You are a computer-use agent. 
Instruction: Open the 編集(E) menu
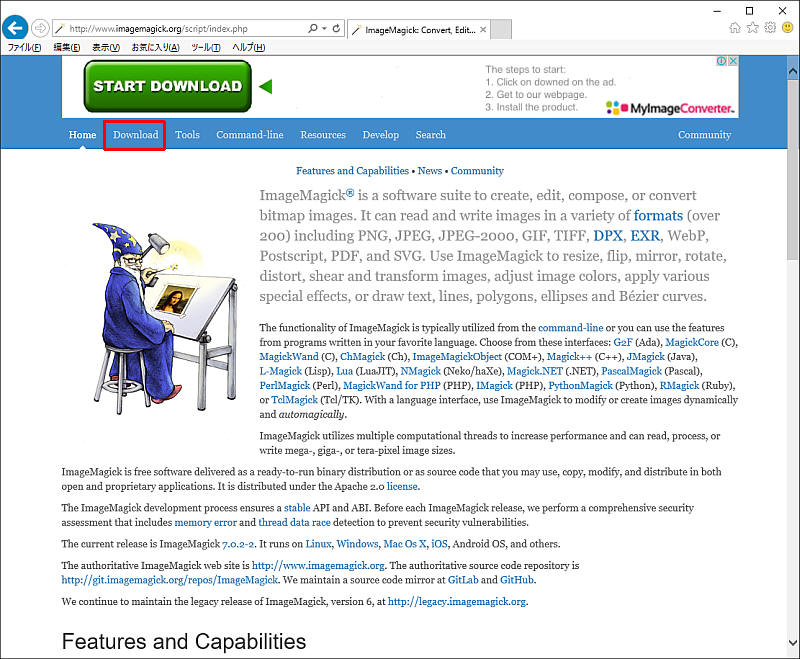tap(67, 47)
